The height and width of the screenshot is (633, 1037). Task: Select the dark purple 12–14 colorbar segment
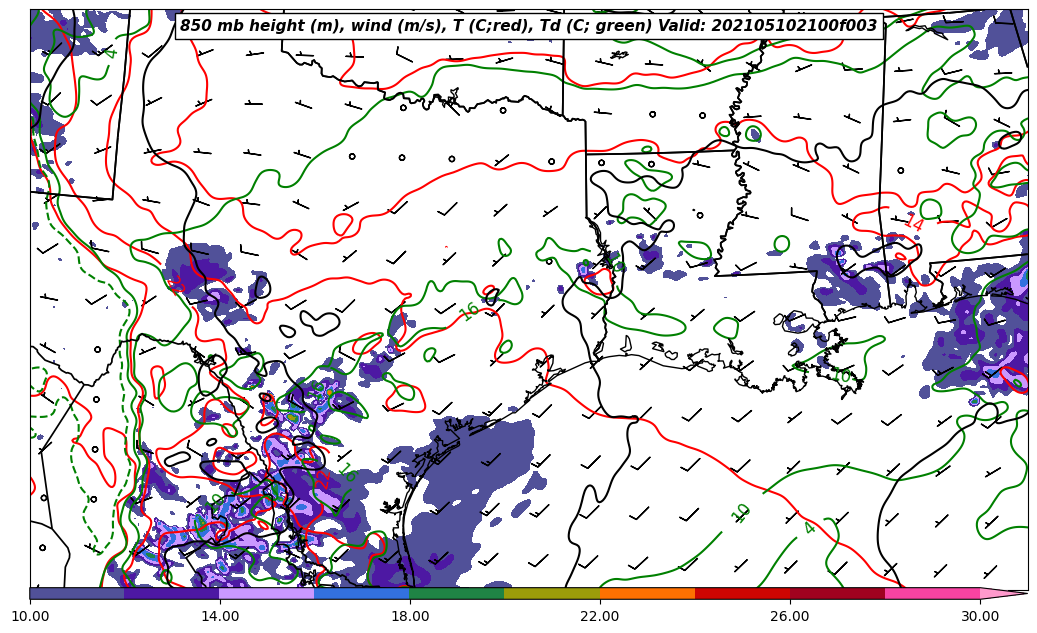coord(171,593)
